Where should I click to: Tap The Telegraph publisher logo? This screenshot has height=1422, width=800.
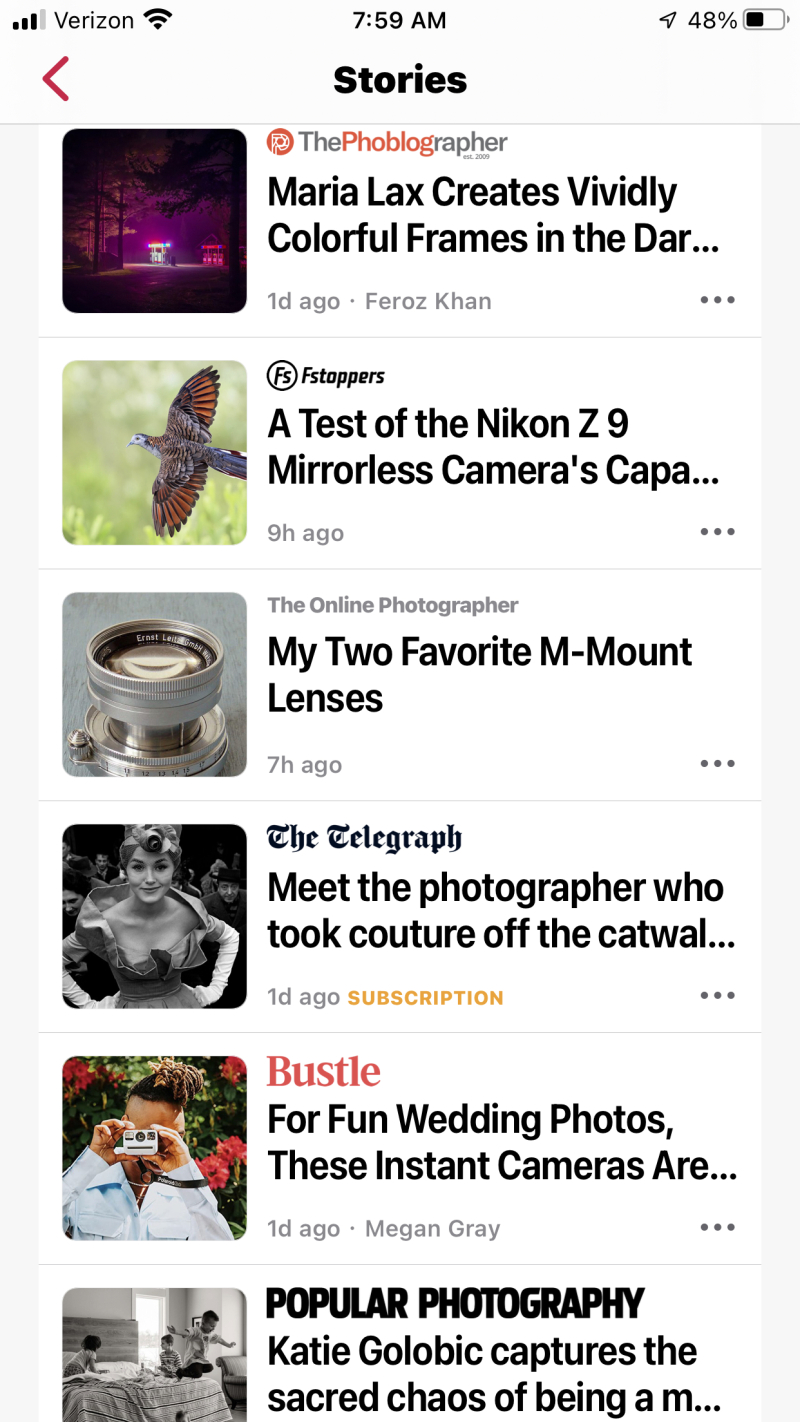pos(364,838)
